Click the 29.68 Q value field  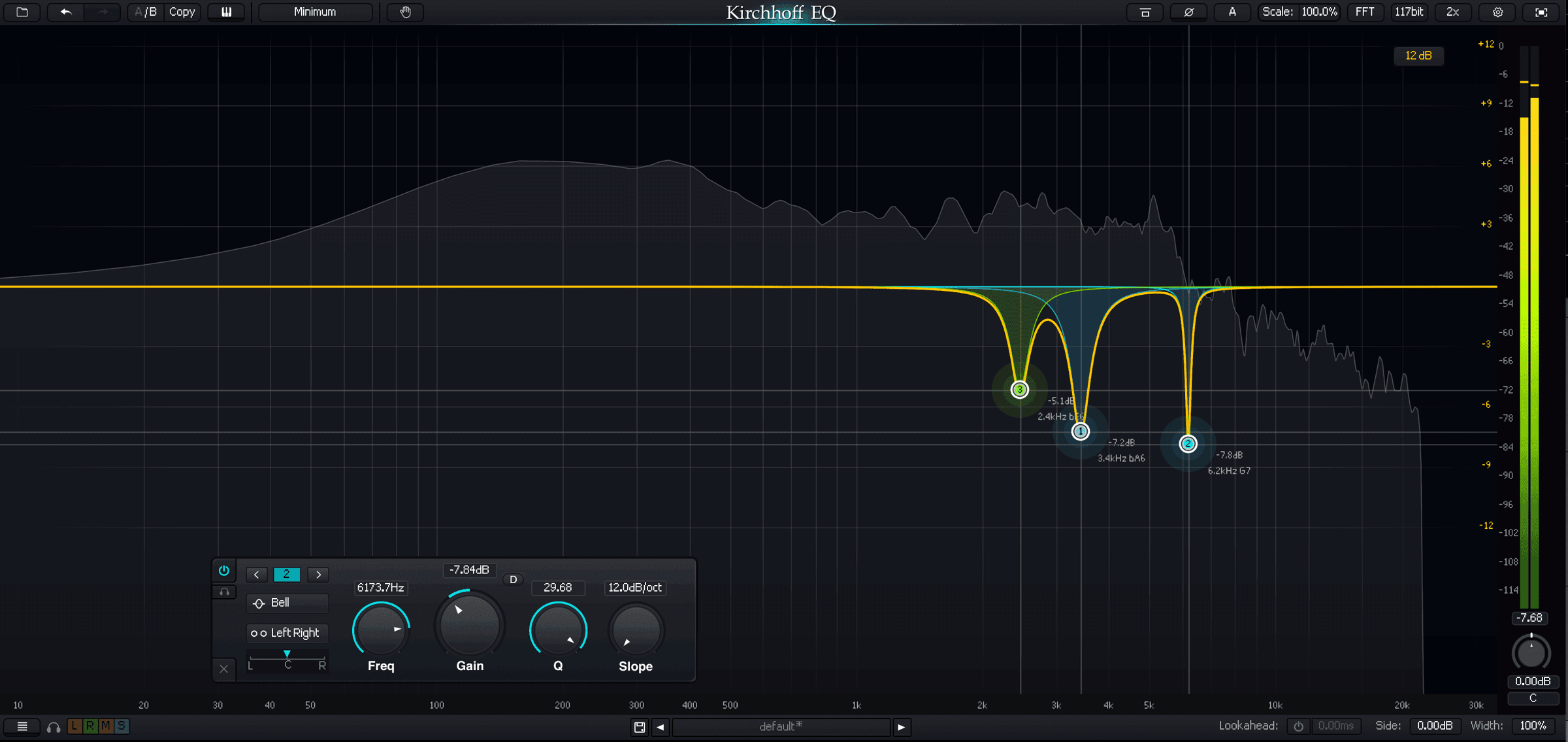coord(558,588)
